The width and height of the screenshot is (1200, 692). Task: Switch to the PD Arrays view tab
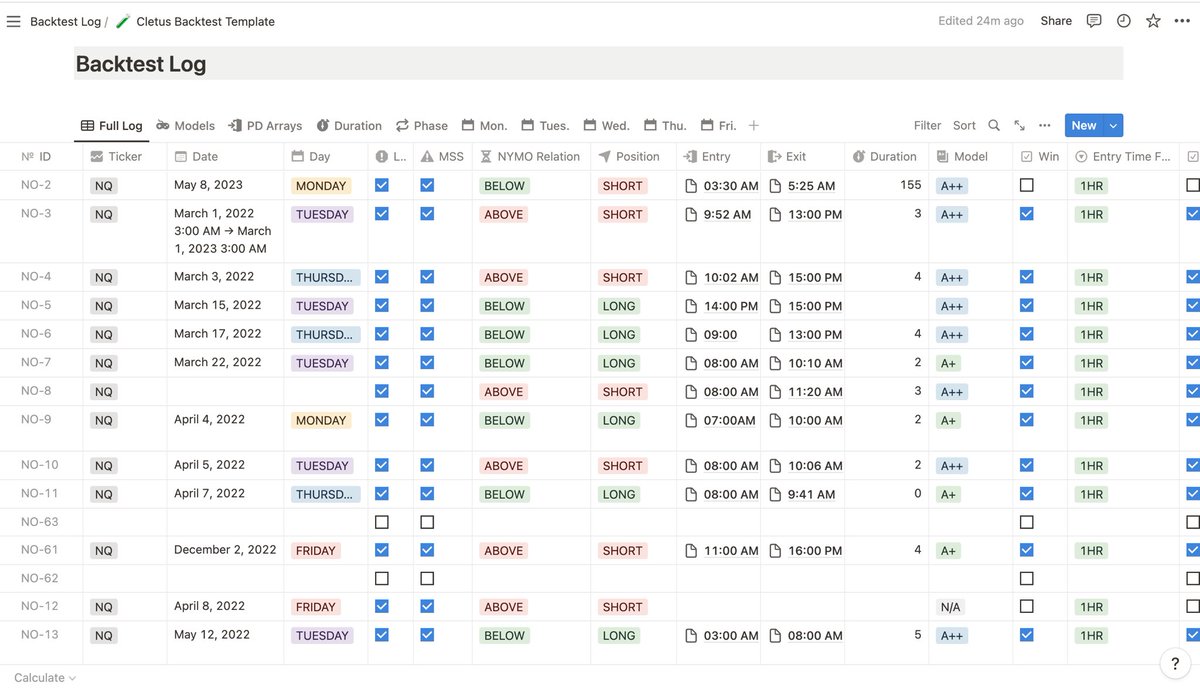click(x=265, y=125)
